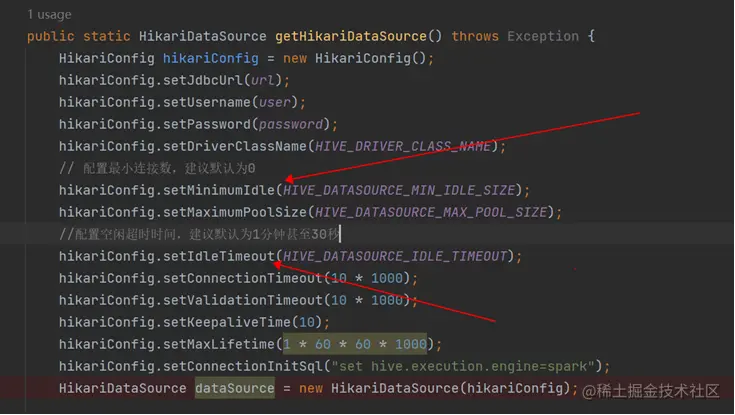Image resolution: width=735 pixels, height=415 pixels.
Task: Click the 'url' argument in setJdbcUrl
Action: click(262, 80)
